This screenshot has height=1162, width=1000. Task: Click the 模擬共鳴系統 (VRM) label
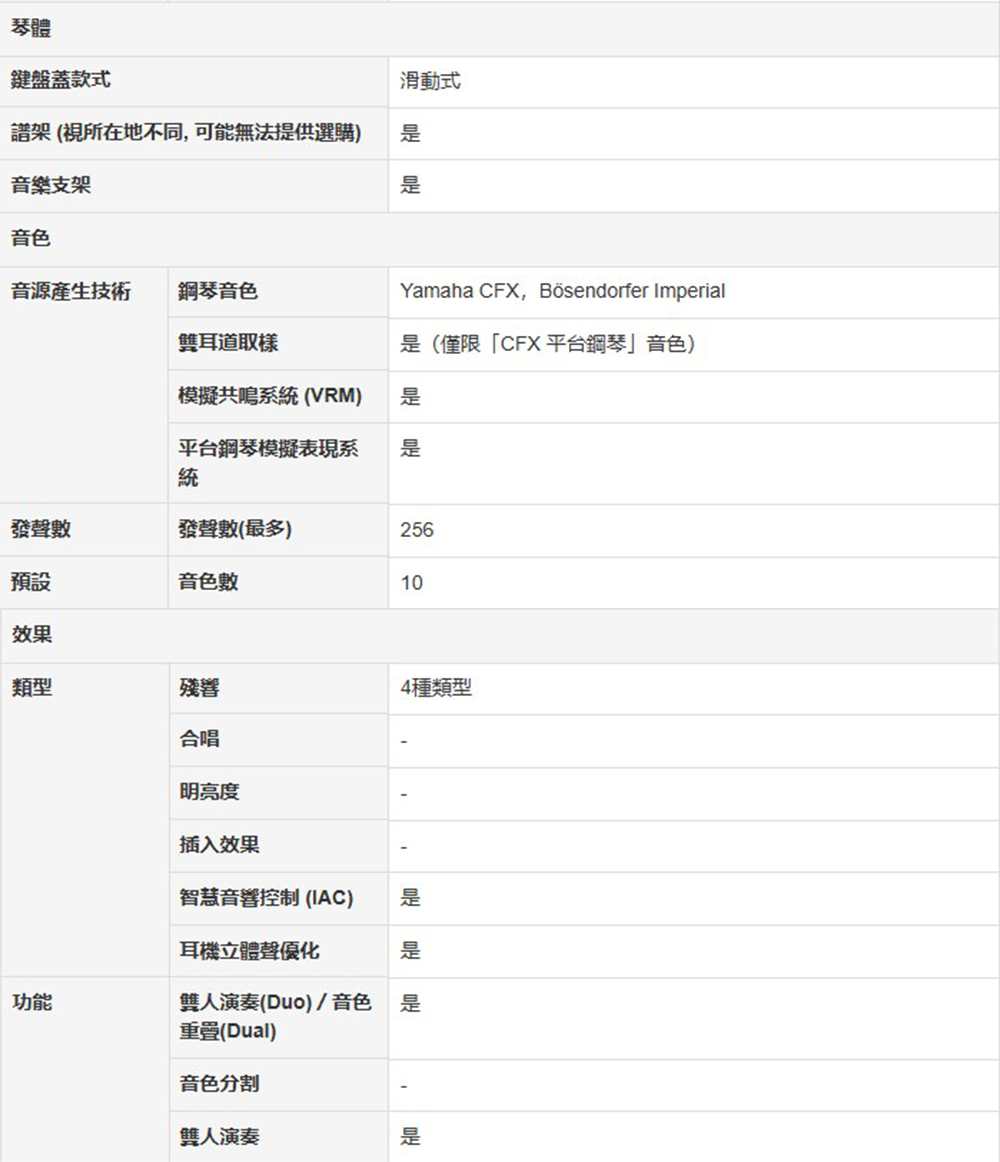[x=270, y=396]
